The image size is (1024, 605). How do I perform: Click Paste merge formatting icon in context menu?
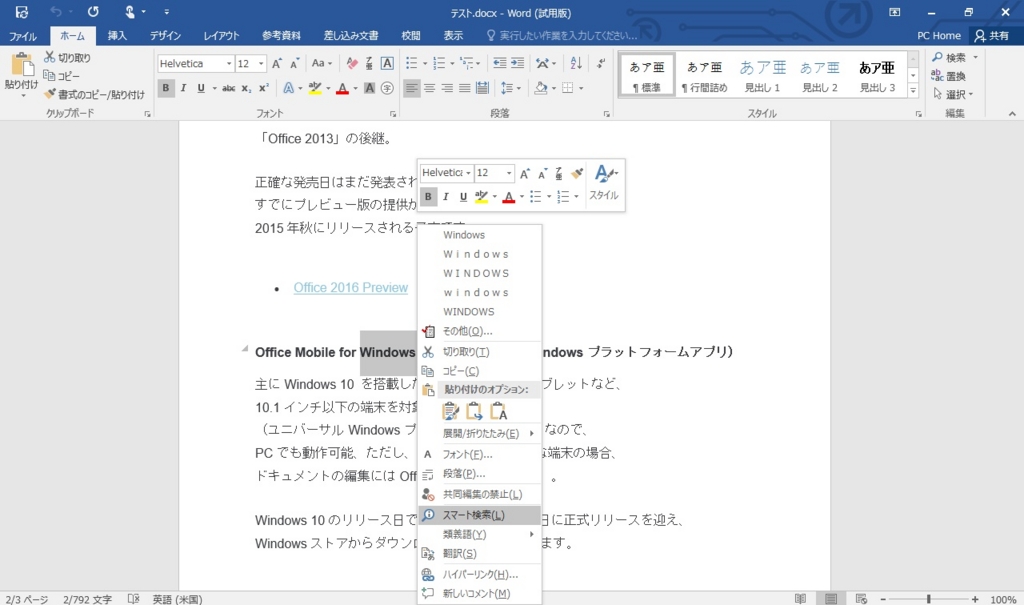coord(475,411)
